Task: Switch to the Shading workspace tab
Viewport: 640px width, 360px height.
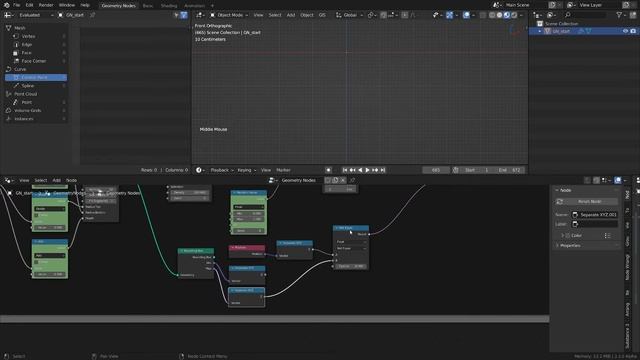Action: tap(169, 6)
